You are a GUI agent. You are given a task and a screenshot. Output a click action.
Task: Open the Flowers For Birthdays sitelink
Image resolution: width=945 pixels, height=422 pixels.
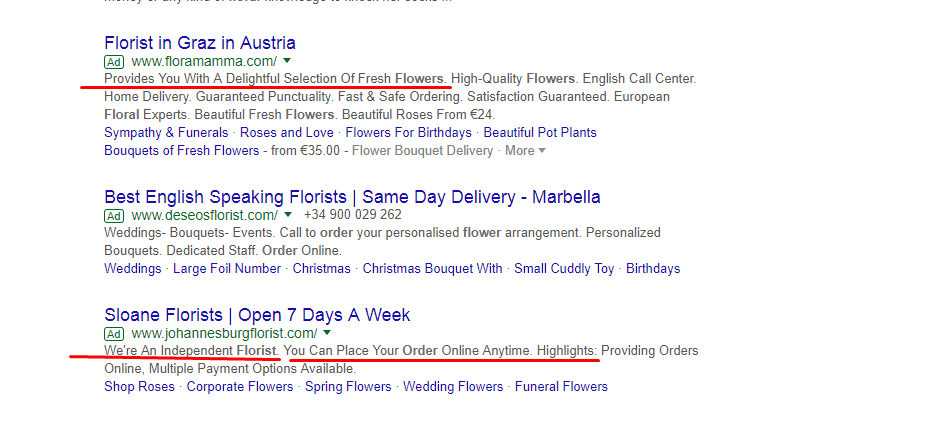point(409,133)
